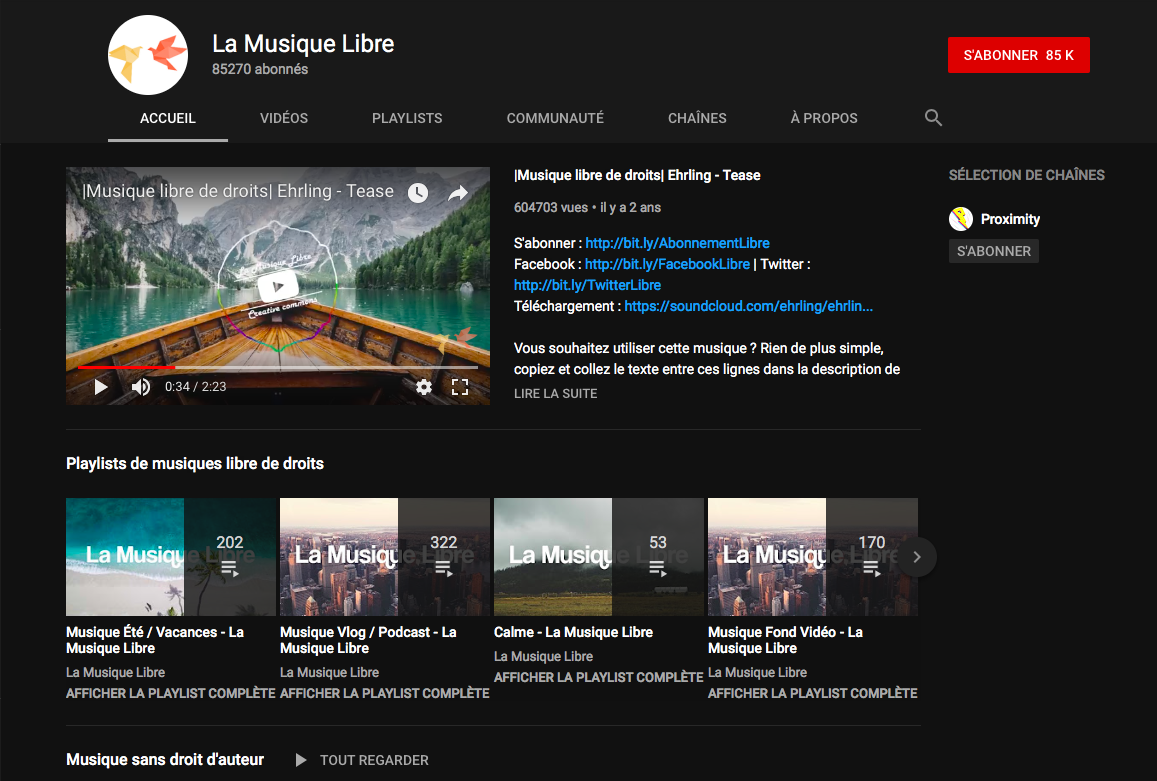Show complete Musique Fond Vidéo playlist

click(812, 693)
